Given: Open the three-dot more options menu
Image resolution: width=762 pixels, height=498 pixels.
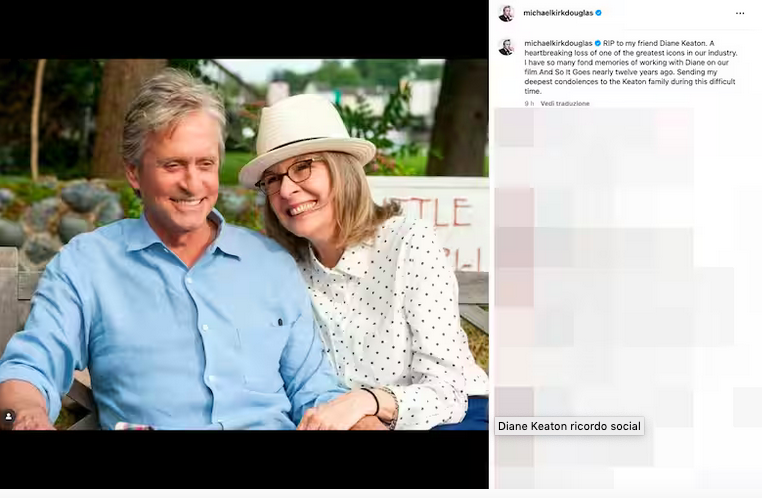Looking at the screenshot, I should click(x=740, y=13).
